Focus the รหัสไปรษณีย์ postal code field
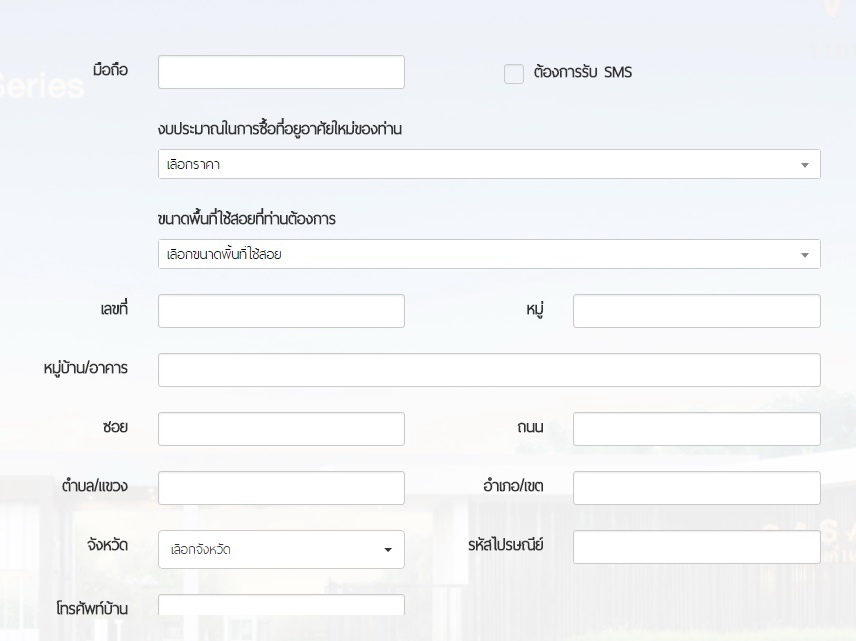This screenshot has height=641, width=856. (696, 547)
